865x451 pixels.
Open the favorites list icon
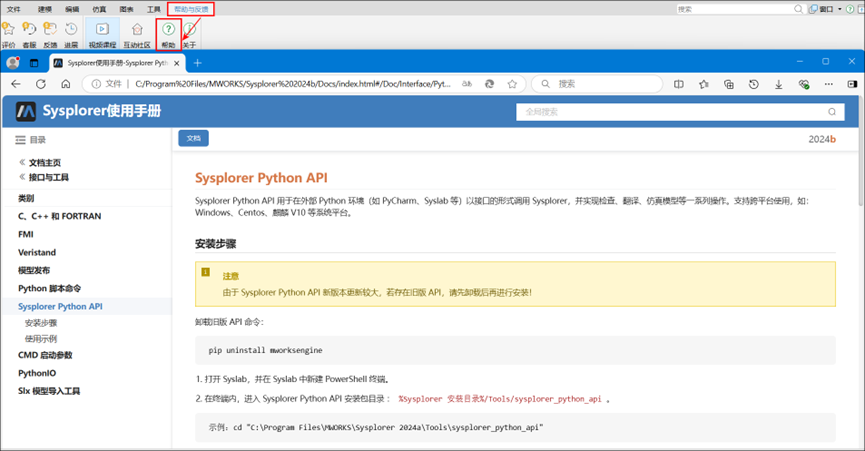704,84
